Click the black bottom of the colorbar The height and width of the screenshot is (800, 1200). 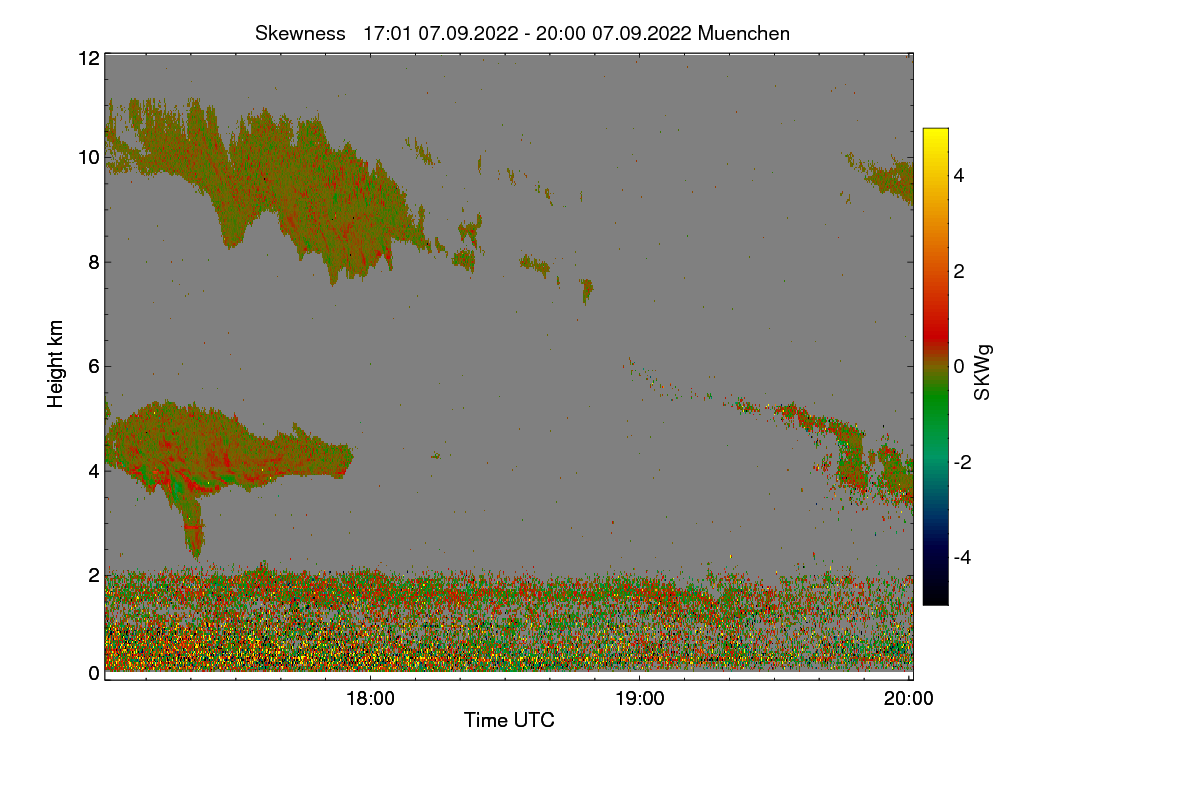[x=935, y=594]
